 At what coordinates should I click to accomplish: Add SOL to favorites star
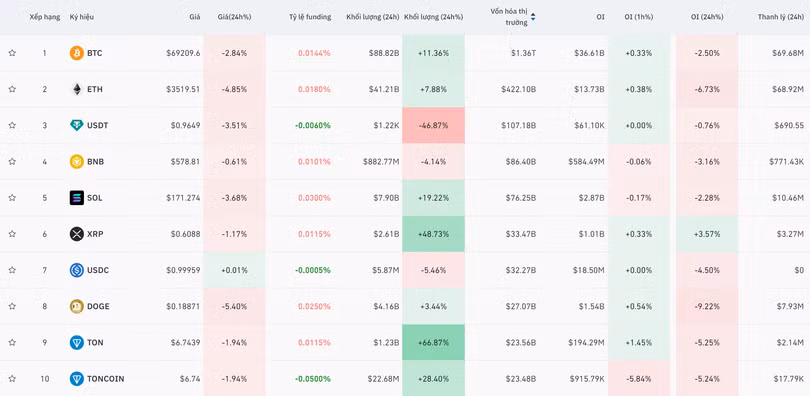pos(12,197)
